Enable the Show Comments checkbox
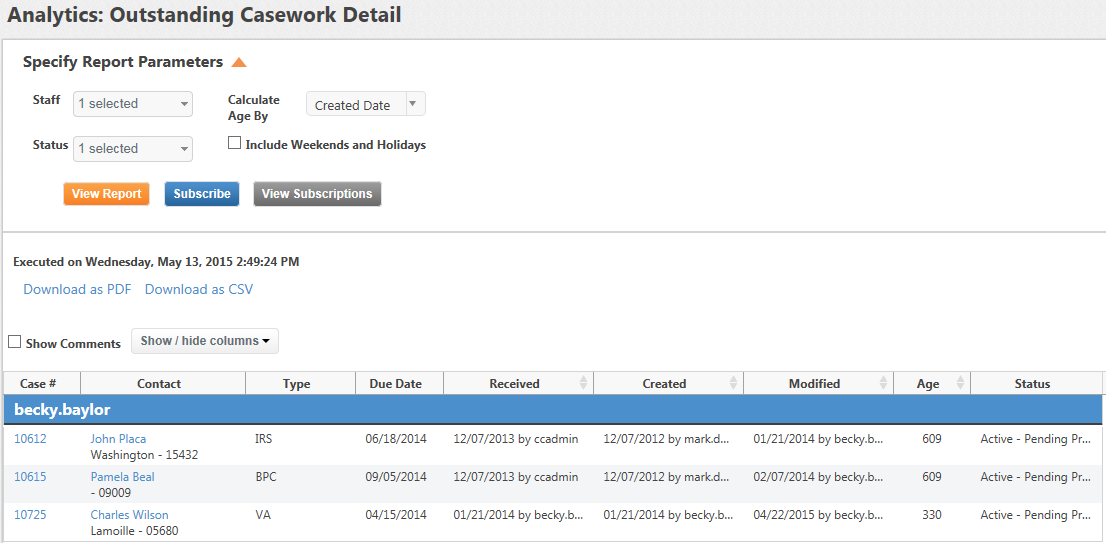Screen dimensions: 1106x543 coord(14,342)
